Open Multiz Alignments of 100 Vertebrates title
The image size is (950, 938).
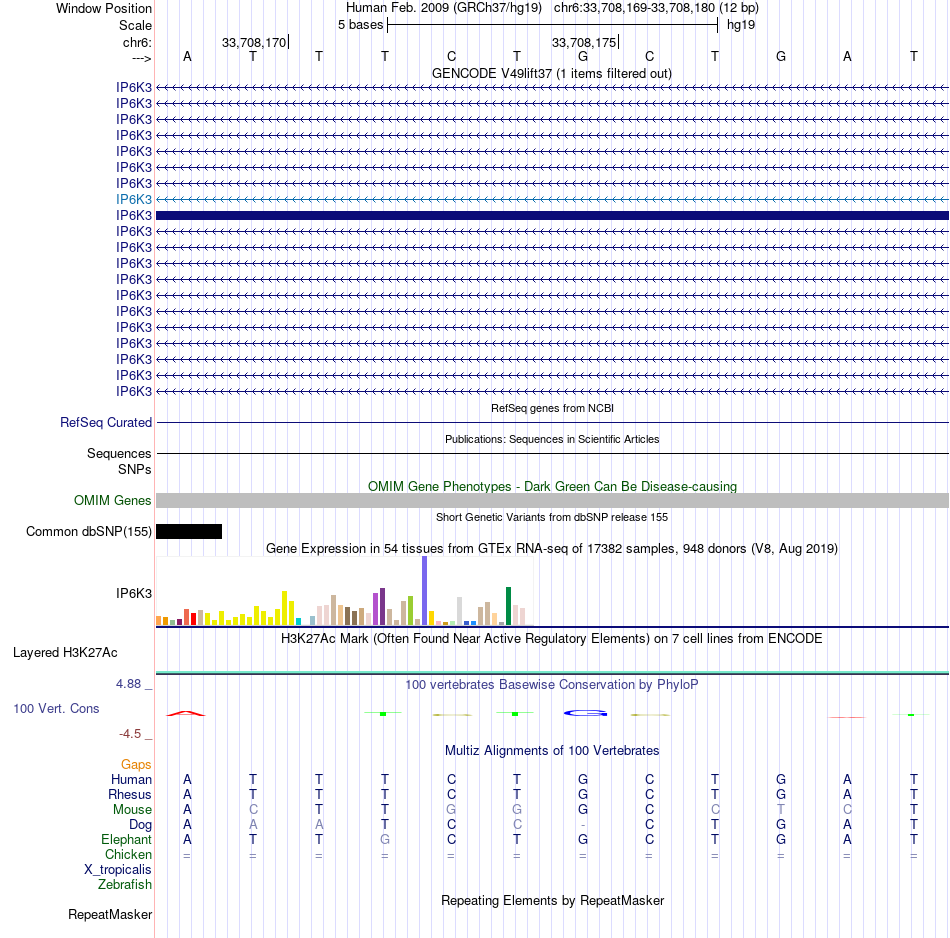click(552, 751)
